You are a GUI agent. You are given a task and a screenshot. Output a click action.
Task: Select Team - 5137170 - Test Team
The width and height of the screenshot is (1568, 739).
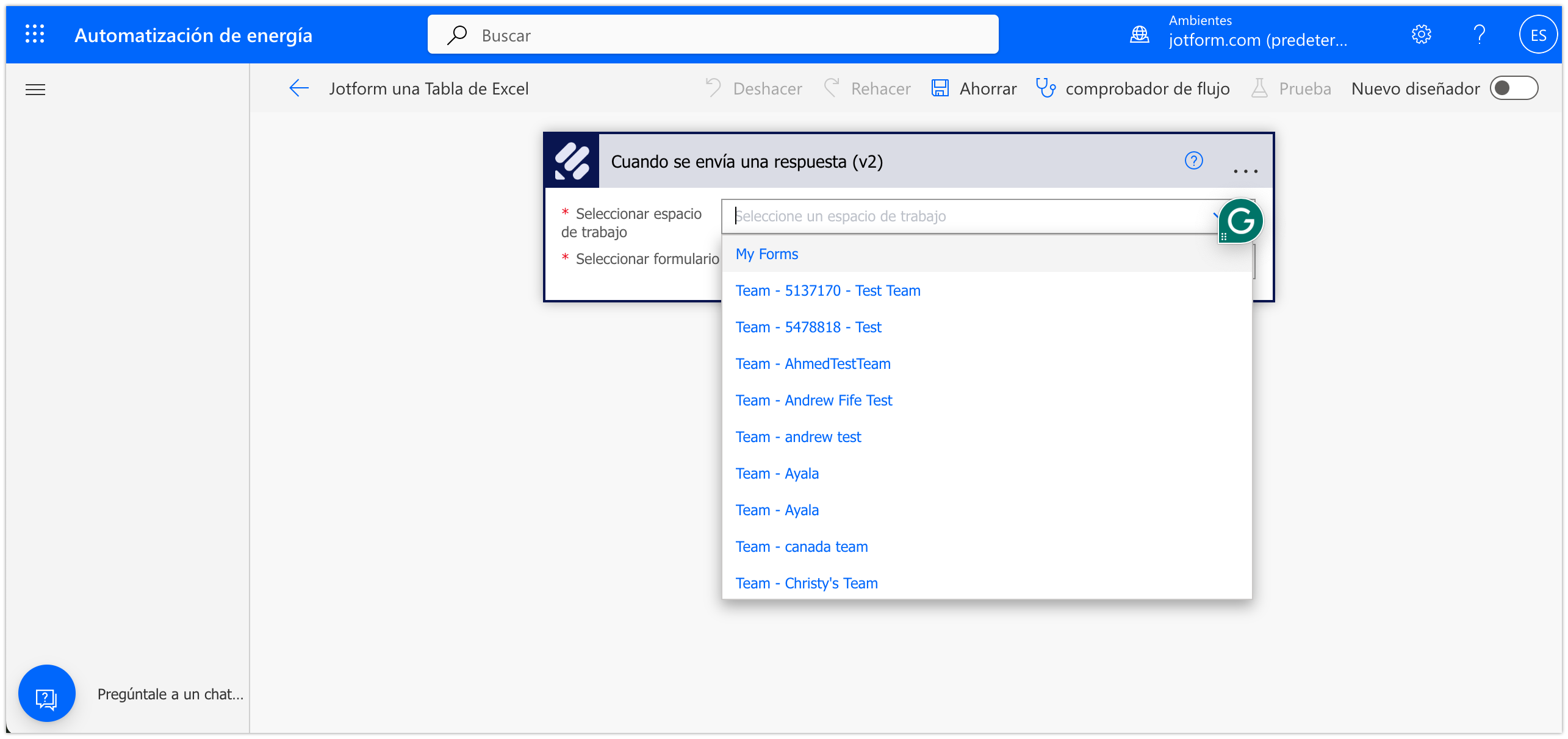[987, 291]
